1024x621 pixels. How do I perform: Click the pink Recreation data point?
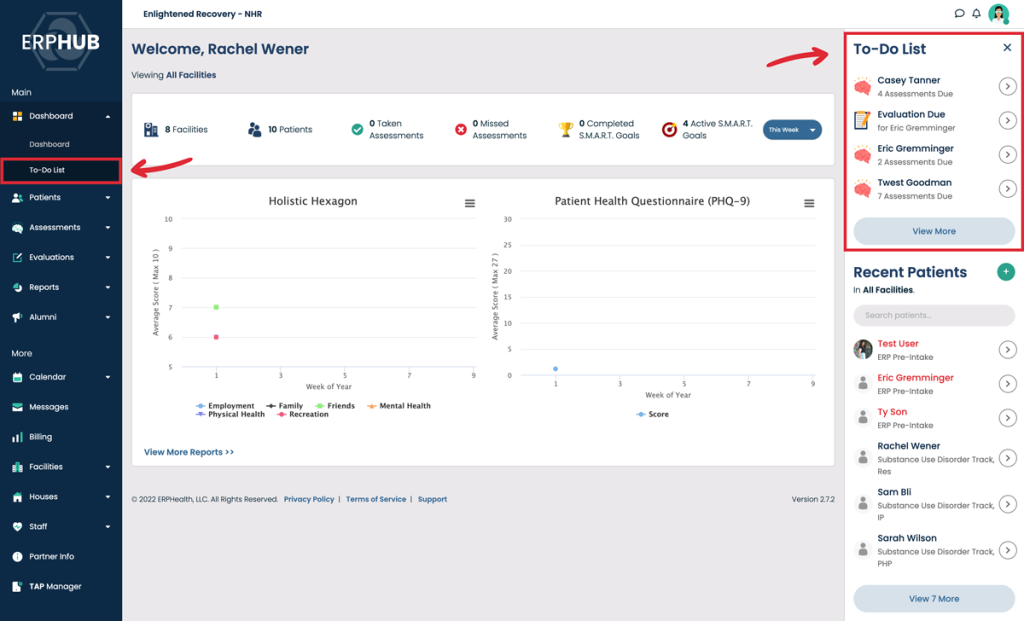point(216,337)
